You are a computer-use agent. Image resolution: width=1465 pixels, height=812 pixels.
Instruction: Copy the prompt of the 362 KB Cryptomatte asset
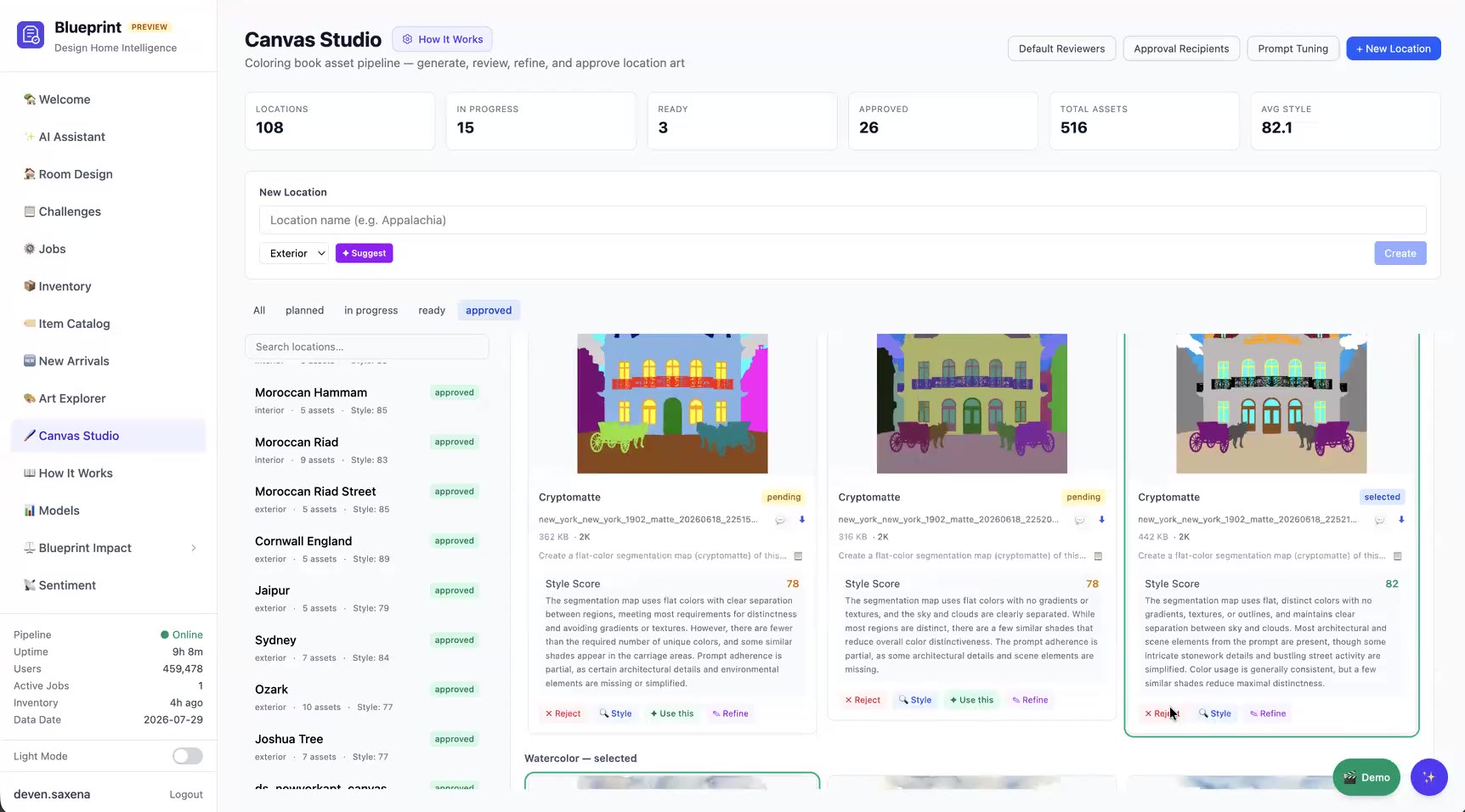pos(798,556)
